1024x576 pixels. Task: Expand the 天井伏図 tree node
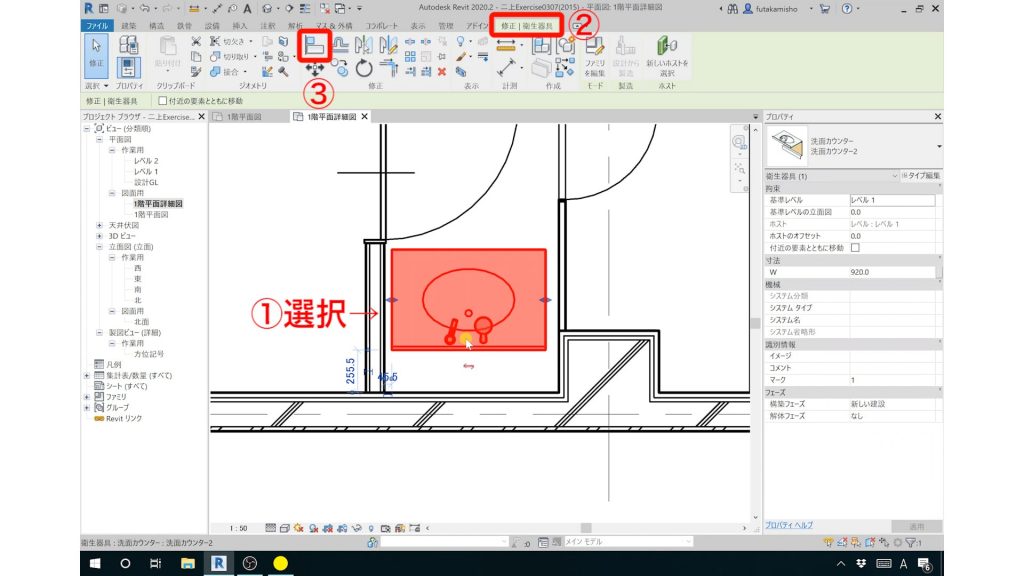(100, 225)
